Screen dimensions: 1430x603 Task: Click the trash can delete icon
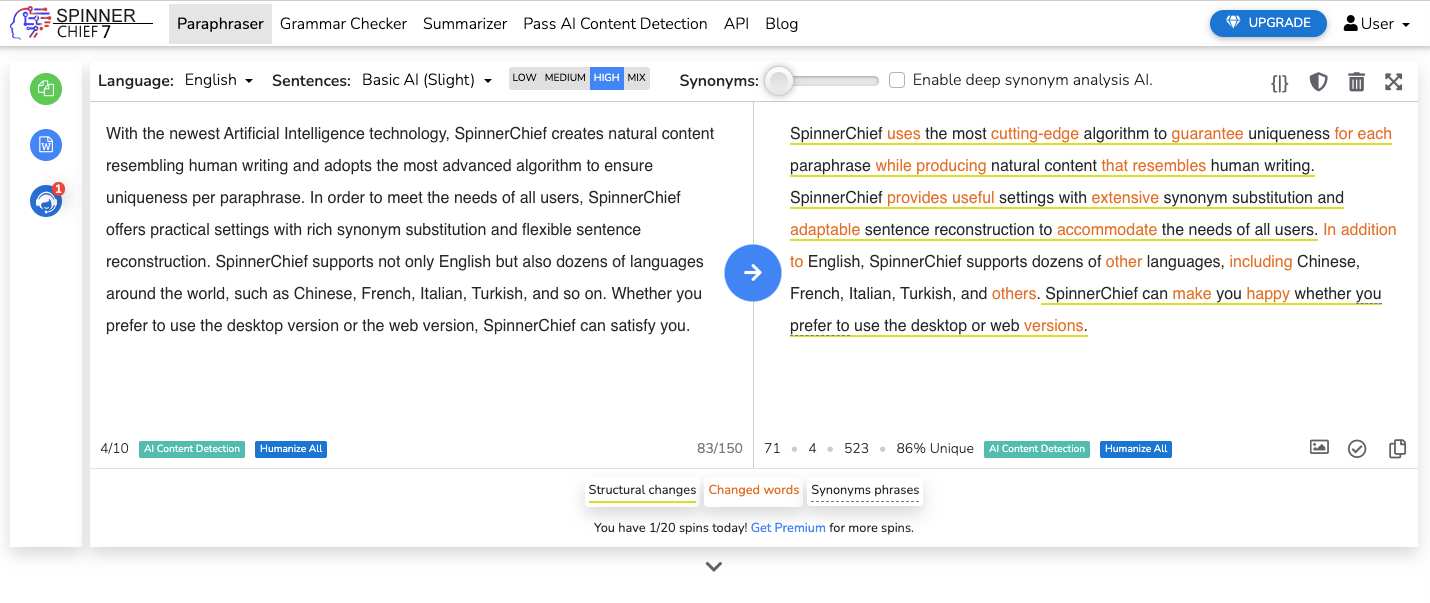click(x=1356, y=82)
